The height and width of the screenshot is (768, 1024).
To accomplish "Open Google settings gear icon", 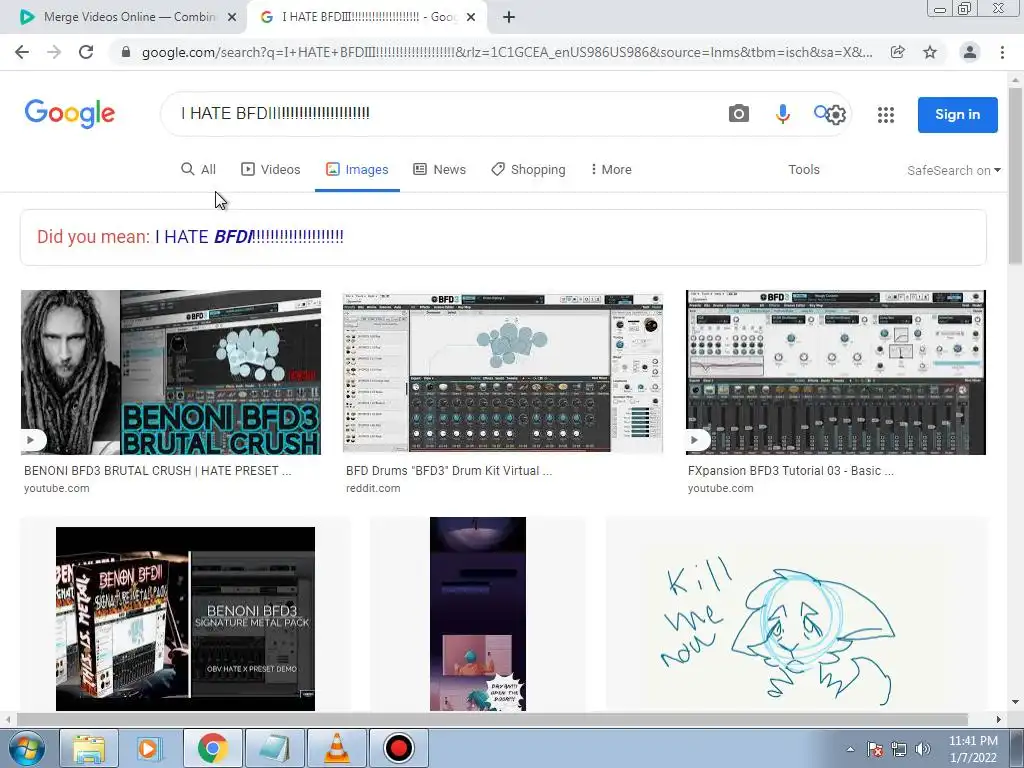I will point(836,115).
